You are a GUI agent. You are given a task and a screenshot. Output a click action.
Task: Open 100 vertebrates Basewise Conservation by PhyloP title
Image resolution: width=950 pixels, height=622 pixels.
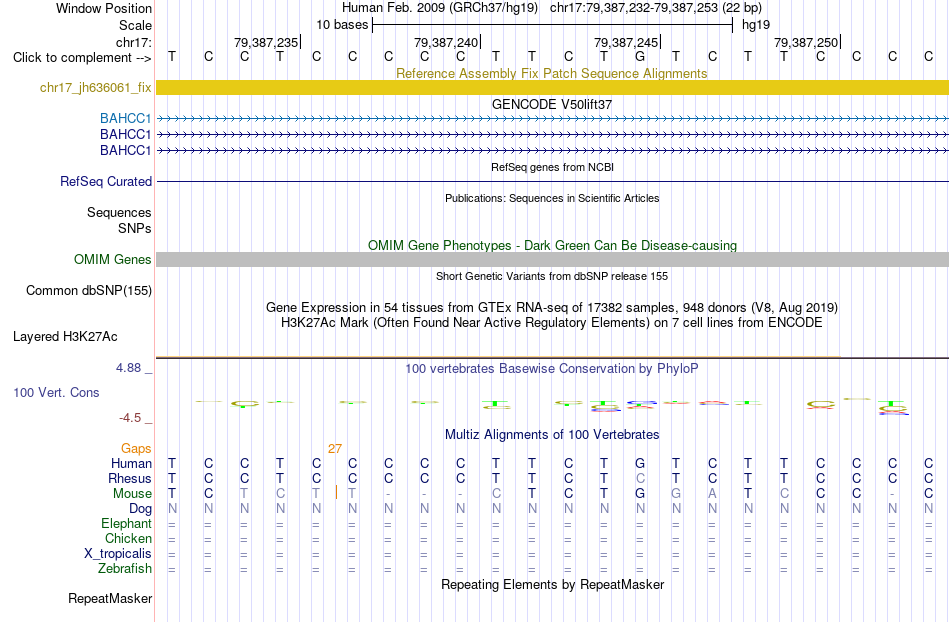pyautogui.click(x=552, y=368)
